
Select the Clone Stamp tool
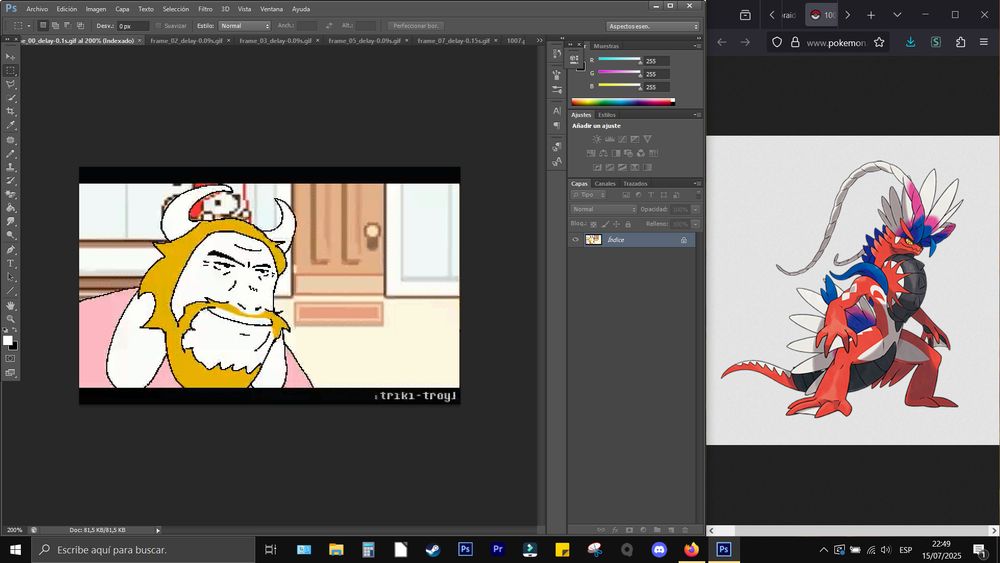[10, 167]
